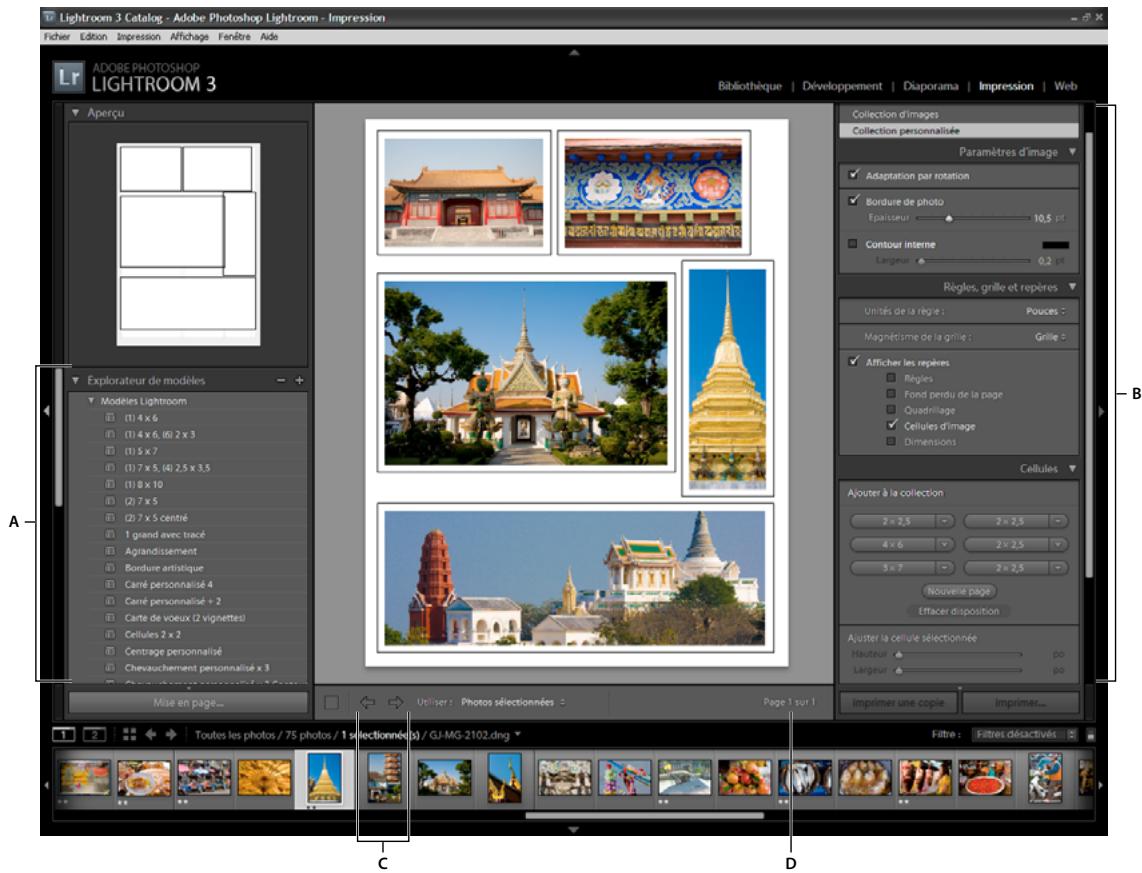
Task: Enable the Quadrillage checkbox
Action: tap(891, 410)
